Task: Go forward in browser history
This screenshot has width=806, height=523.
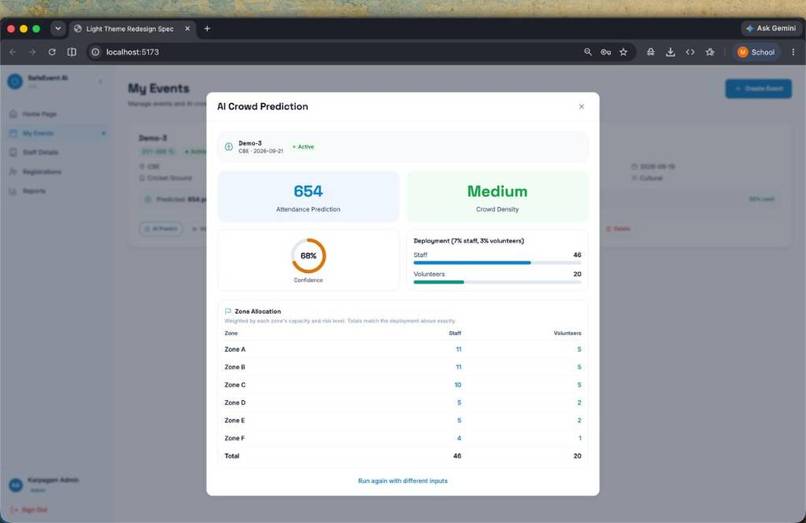Action: pyautogui.click(x=32, y=52)
